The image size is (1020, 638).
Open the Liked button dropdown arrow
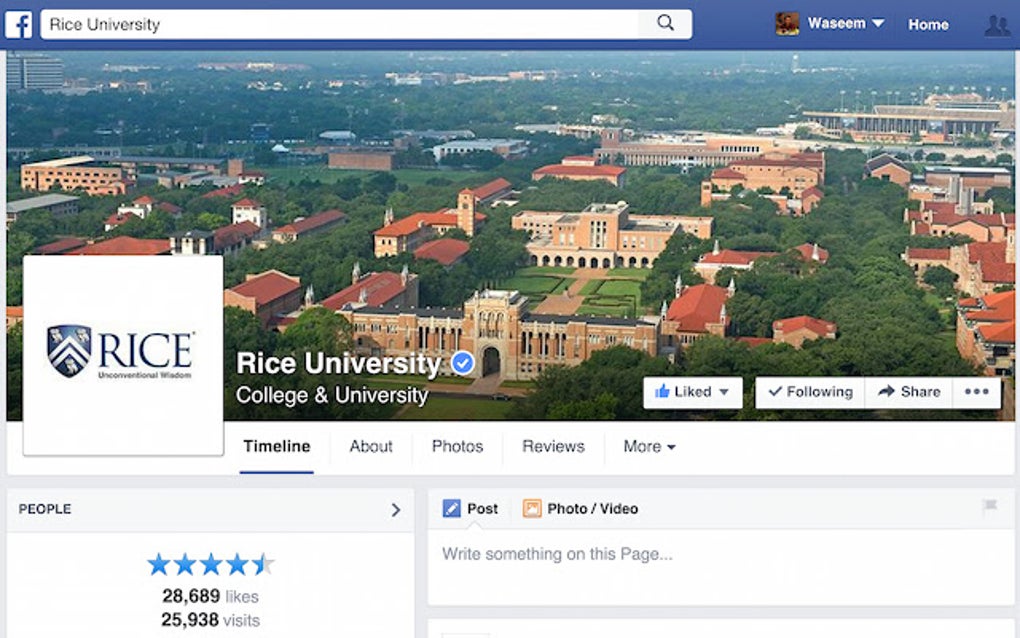[x=722, y=392]
